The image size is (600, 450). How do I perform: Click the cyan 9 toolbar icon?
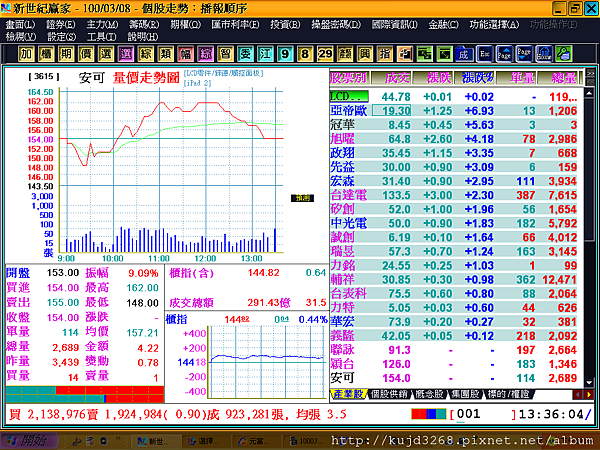(x=285, y=54)
